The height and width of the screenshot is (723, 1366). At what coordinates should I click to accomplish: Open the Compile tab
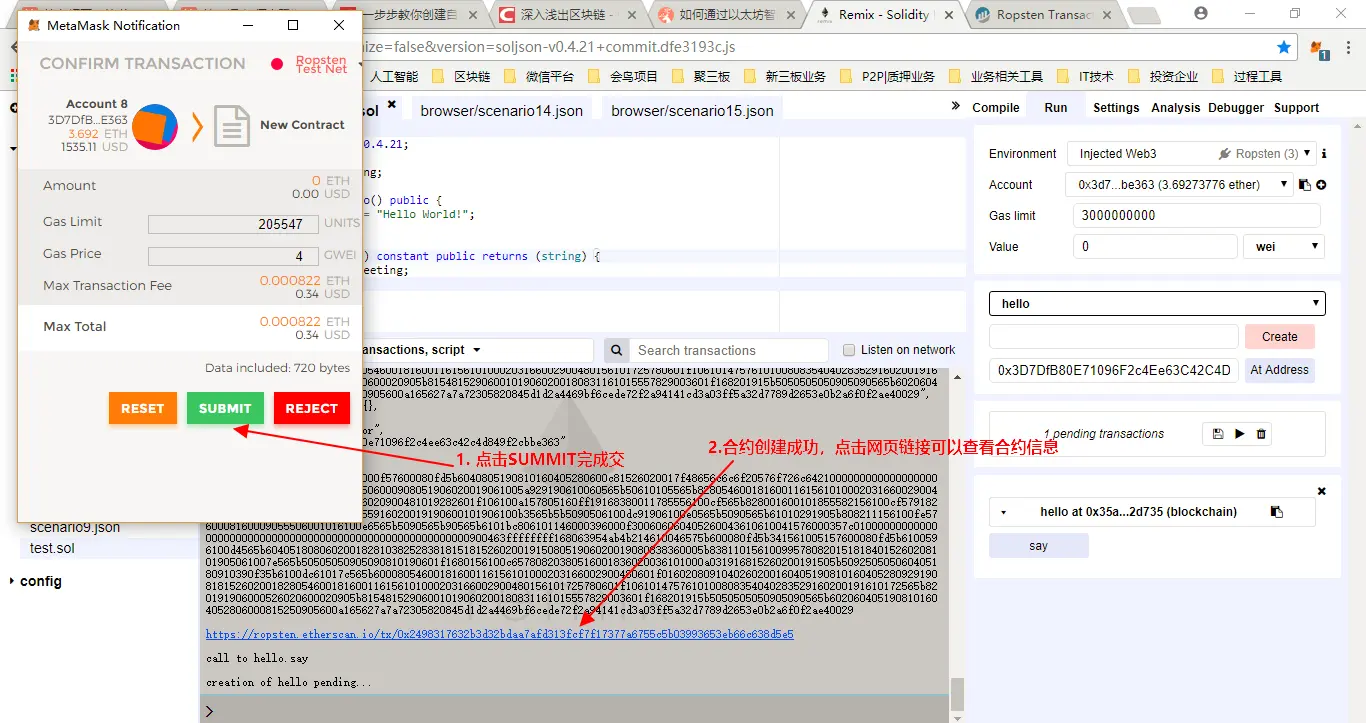[x=996, y=107]
